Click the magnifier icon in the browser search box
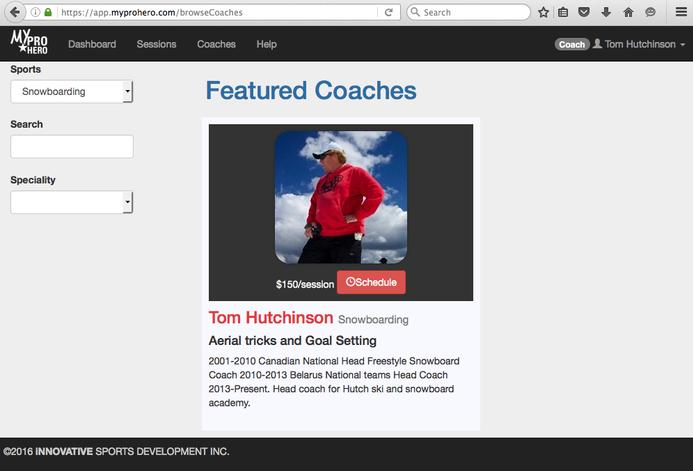Viewport: 693px width, 471px height. coord(415,12)
